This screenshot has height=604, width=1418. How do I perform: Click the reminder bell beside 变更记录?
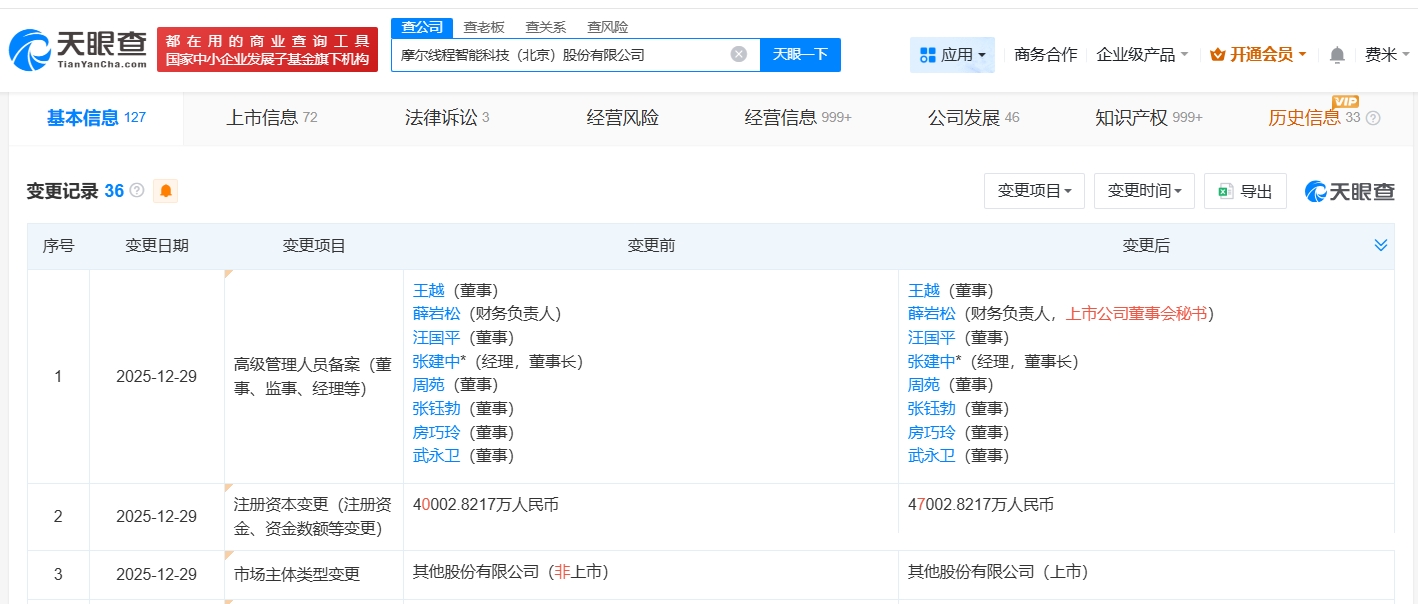165,190
